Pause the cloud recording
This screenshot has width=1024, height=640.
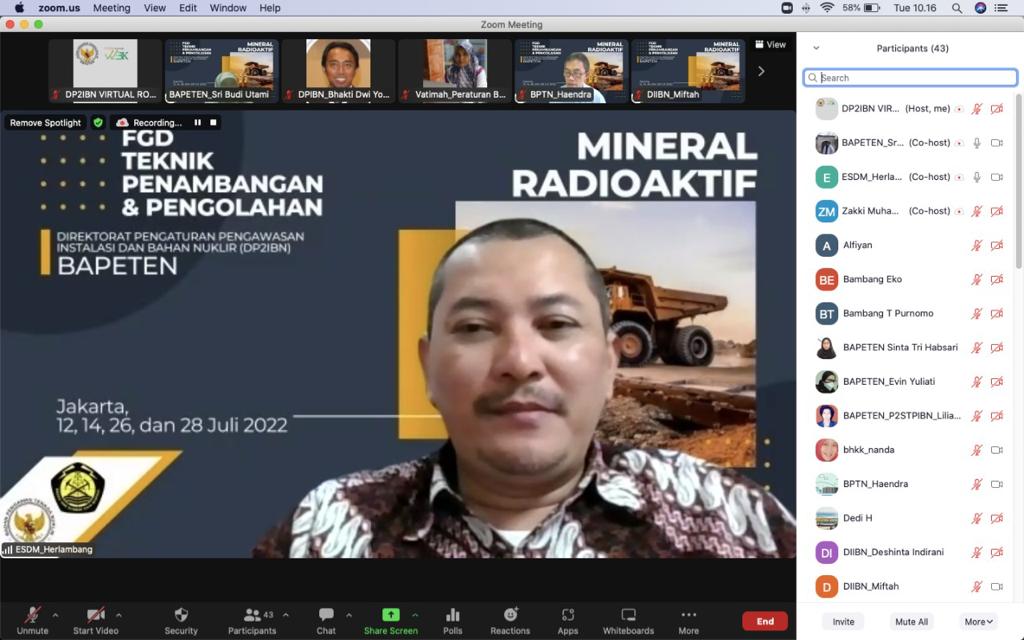(x=197, y=122)
